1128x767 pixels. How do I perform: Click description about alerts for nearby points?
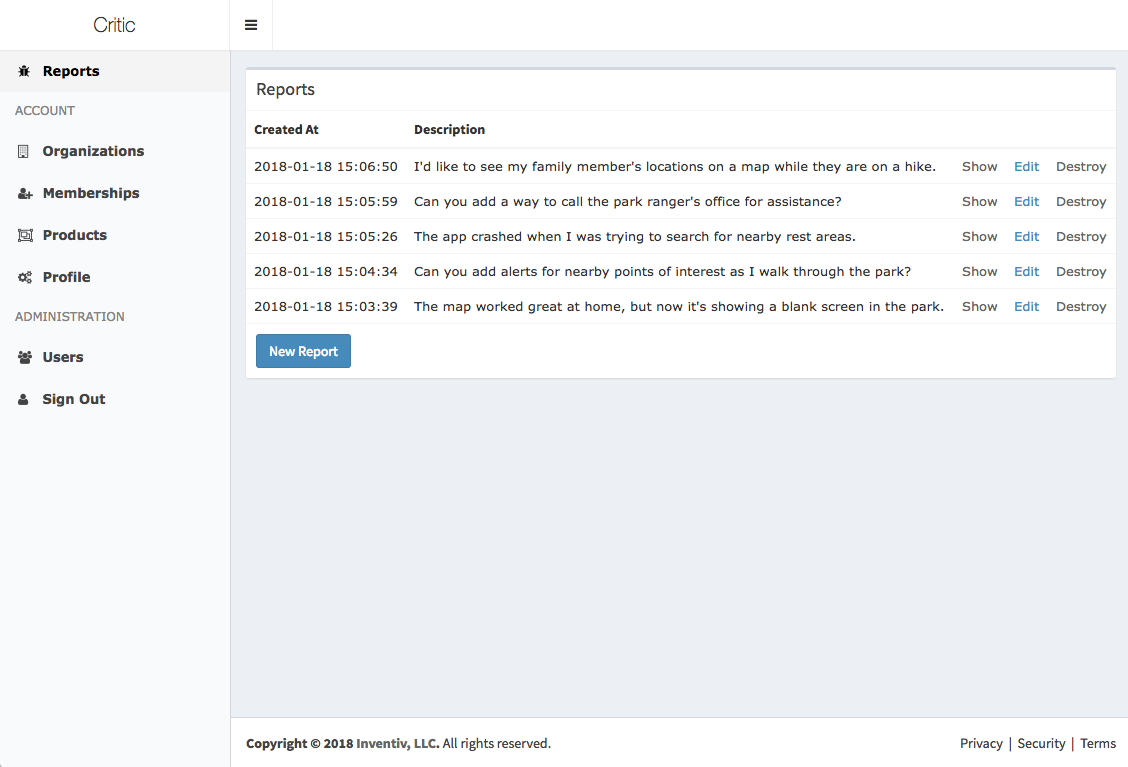point(663,271)
